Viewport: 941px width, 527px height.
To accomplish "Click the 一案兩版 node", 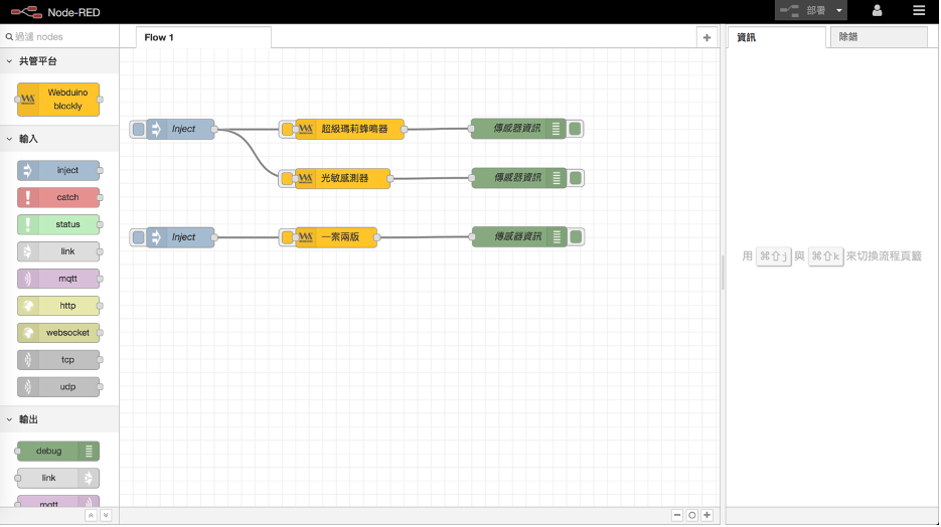I will click(x=336, y=237).
